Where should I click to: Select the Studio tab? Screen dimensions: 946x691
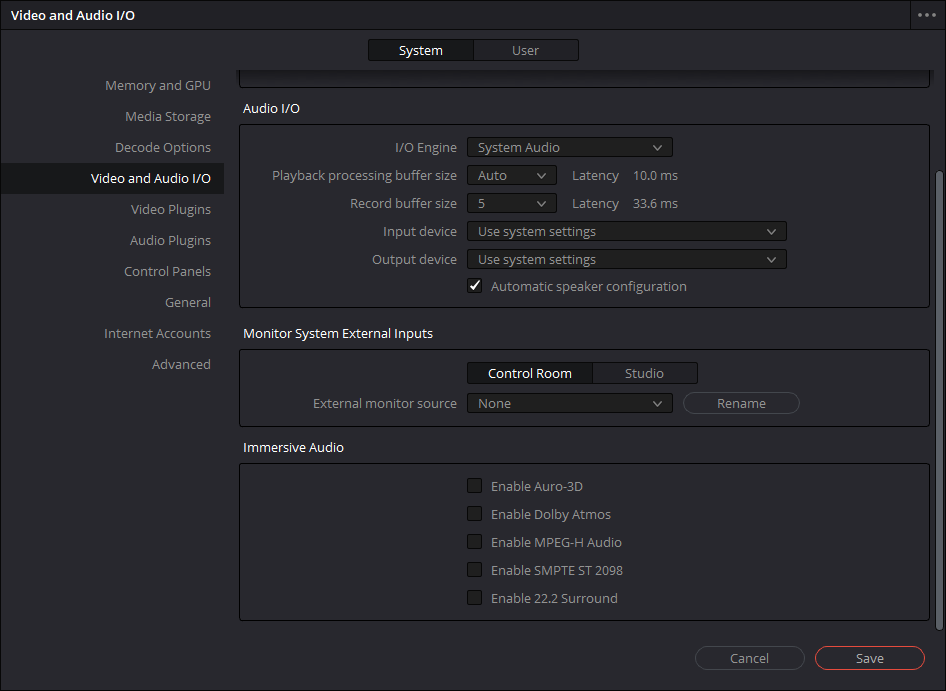pyautogui.click(x=644, y=374)
